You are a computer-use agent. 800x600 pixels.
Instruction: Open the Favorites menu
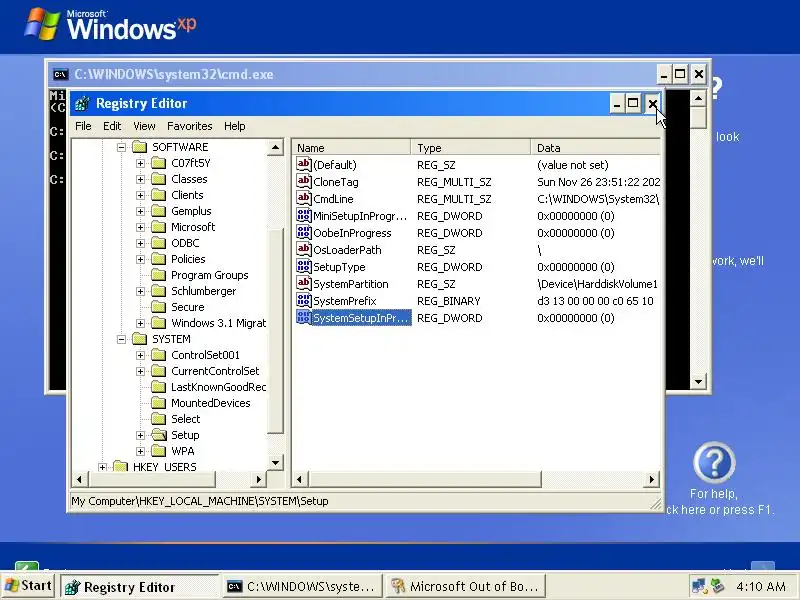click(189, 126)
